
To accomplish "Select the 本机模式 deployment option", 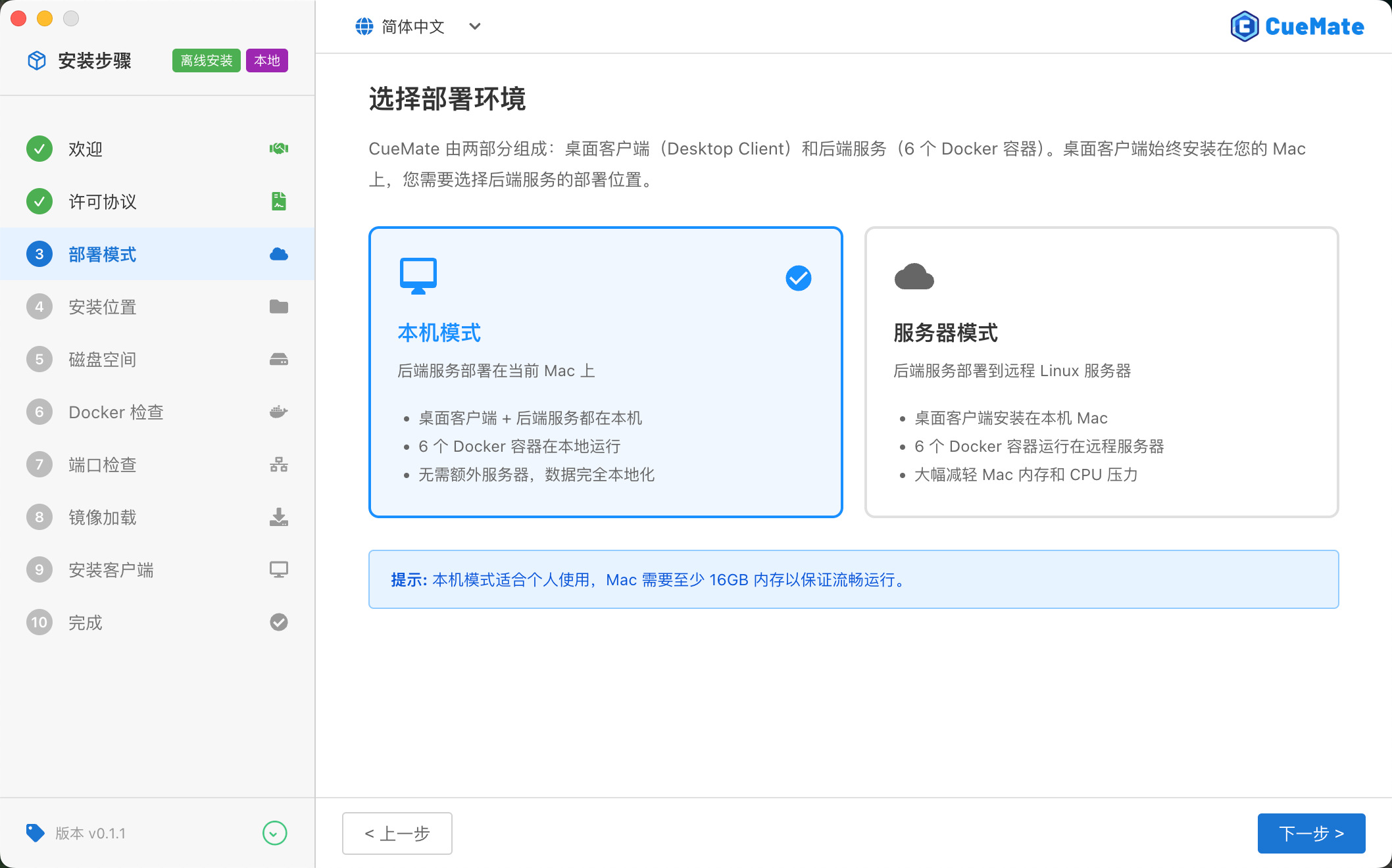I will [x=605, y=372].
